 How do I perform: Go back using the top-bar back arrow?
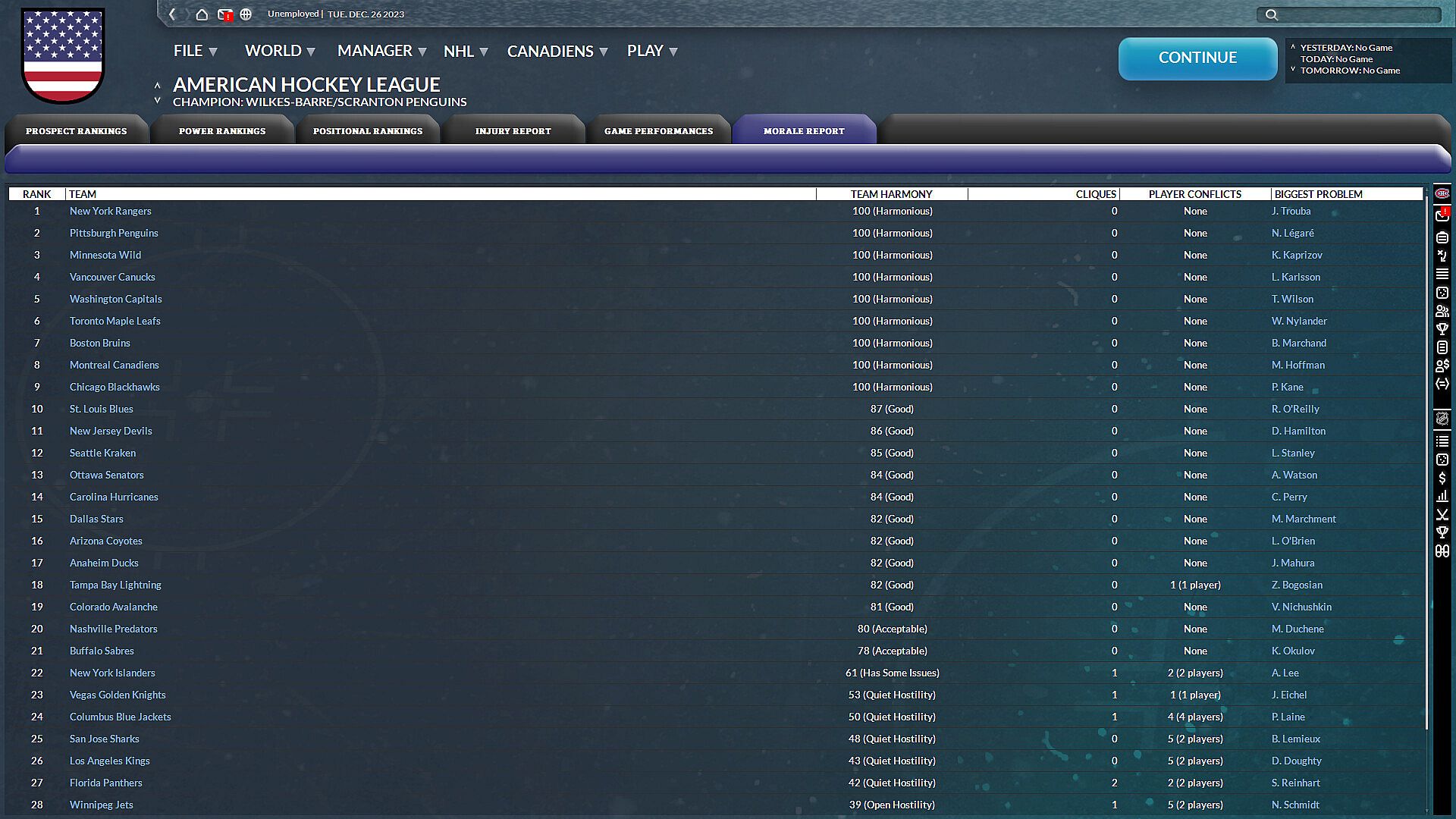173,14
